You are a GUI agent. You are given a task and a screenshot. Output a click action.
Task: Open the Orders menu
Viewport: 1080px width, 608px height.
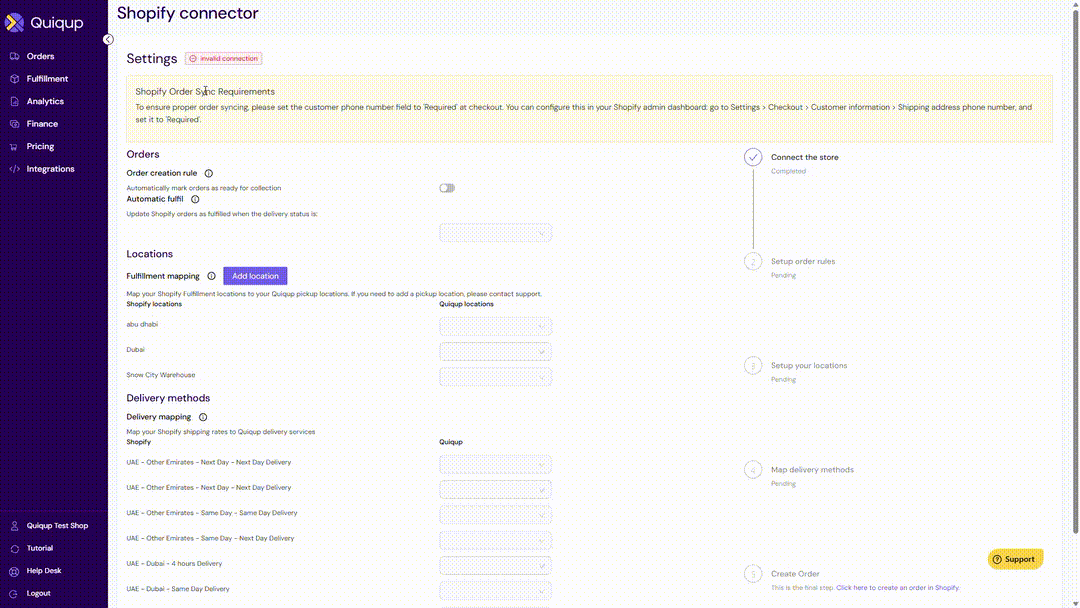40,56
